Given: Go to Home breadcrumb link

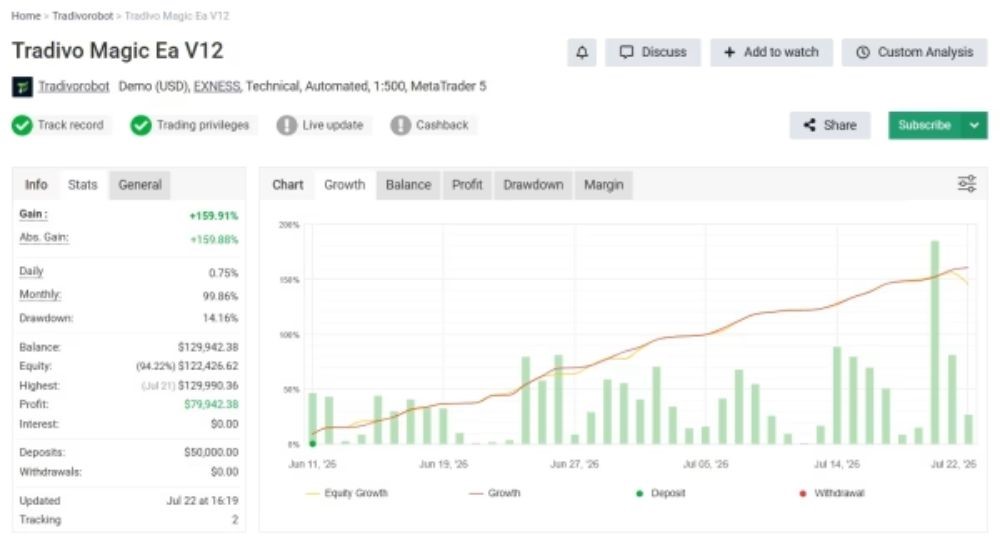Looking at the screenshot, I should (26, 16).
